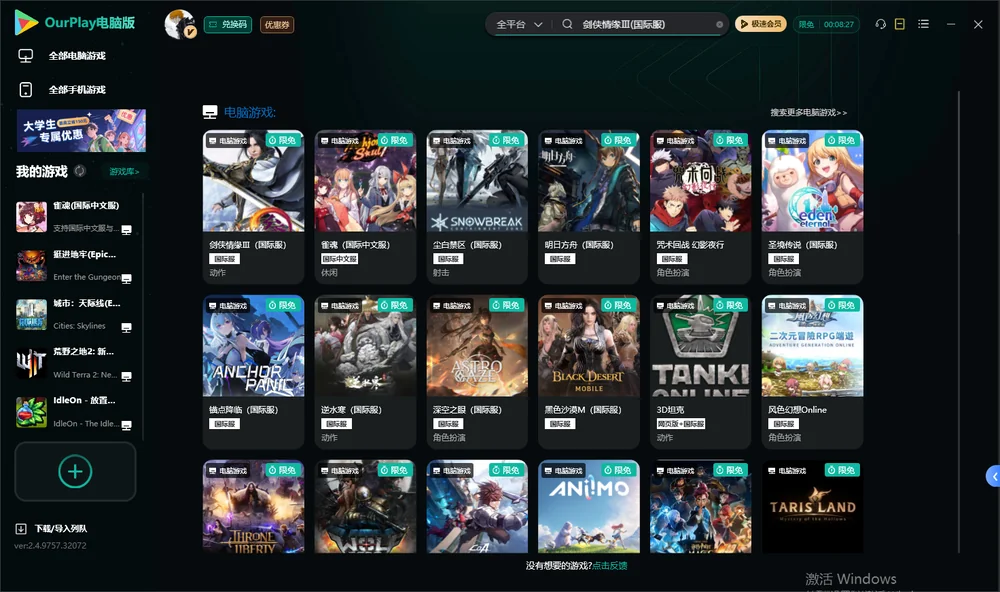Open the 全平台 platform dropdown

[519, 24]
